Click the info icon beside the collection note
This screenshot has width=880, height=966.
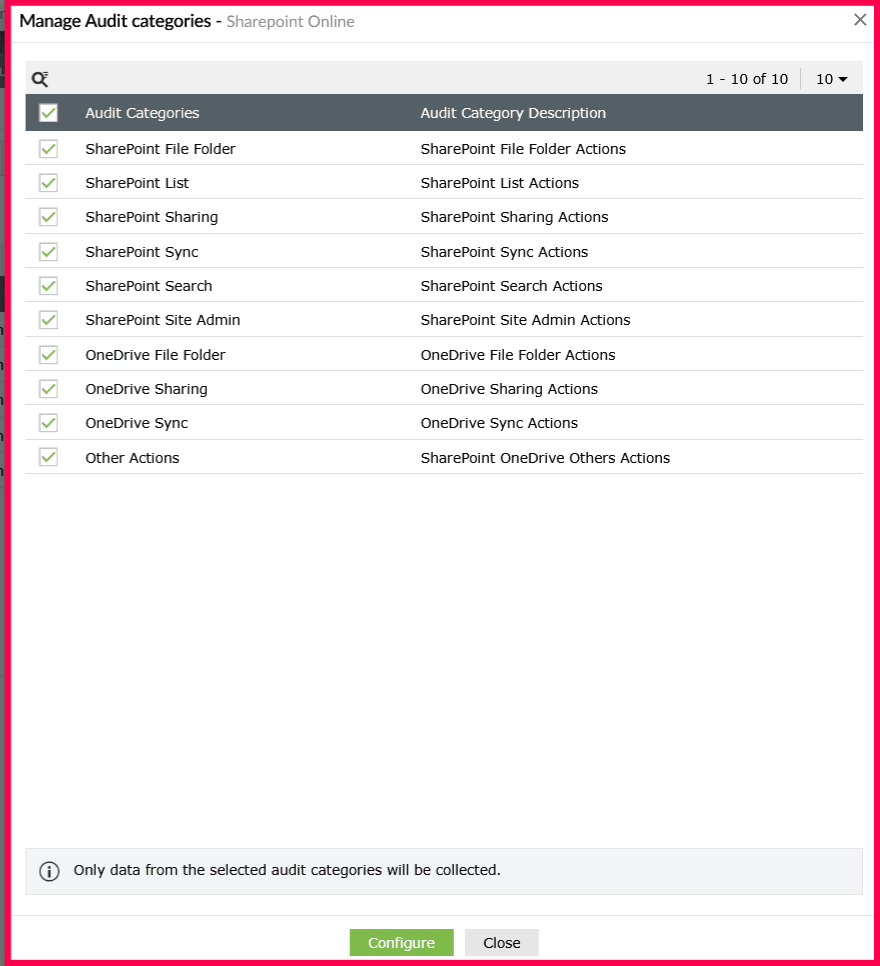[49, 871]
